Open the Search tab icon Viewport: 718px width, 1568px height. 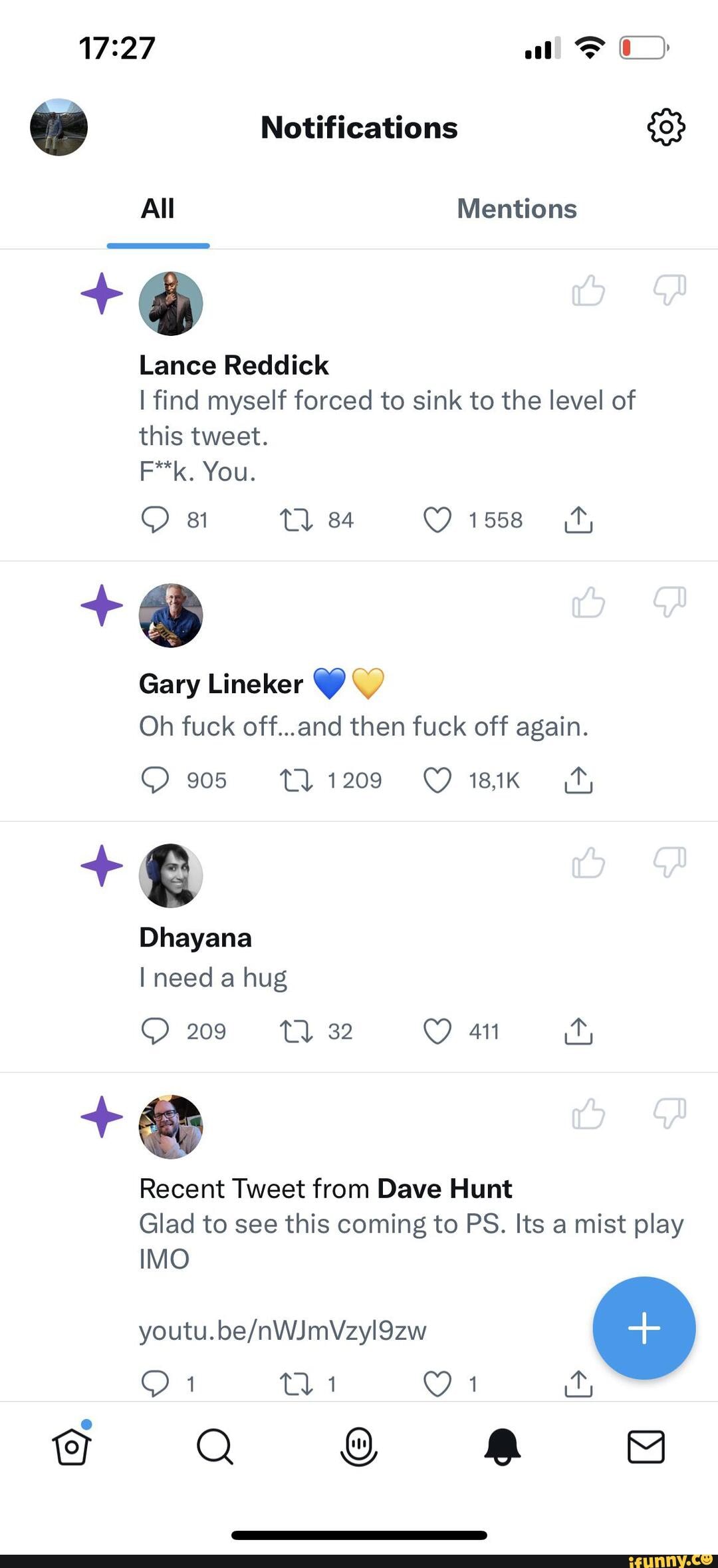tap(214, 1446)
